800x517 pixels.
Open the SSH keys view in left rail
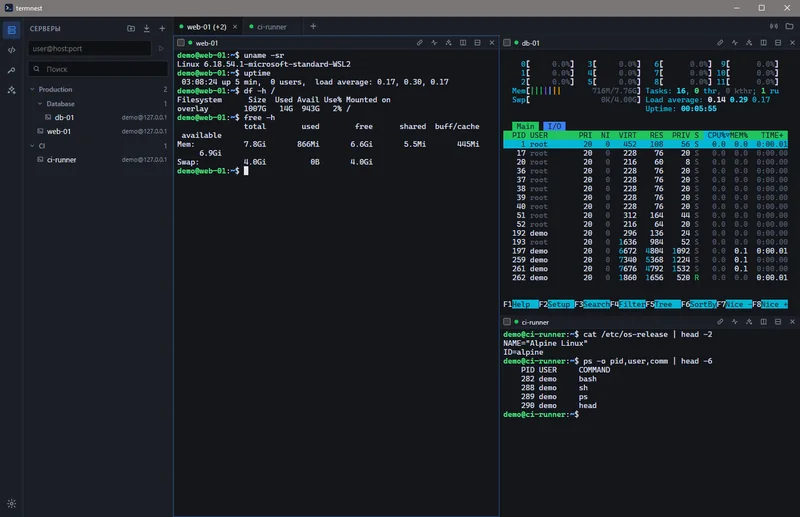point(11,70)
